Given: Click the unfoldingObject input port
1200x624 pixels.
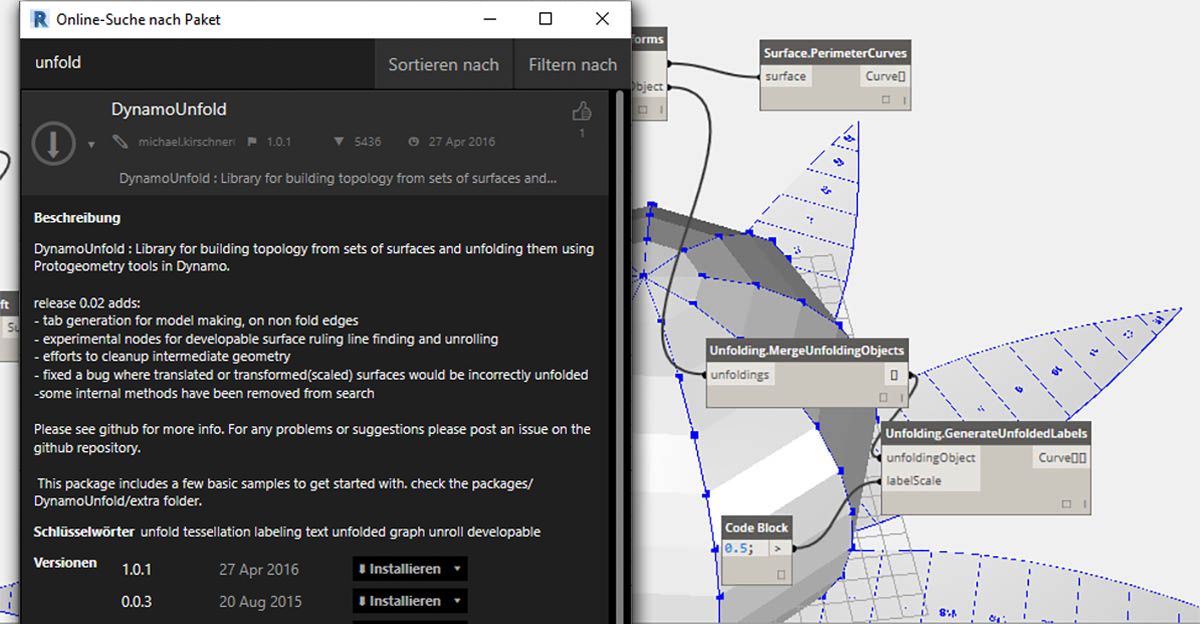Looking at the screenshot, I should (x=931, y=457).
